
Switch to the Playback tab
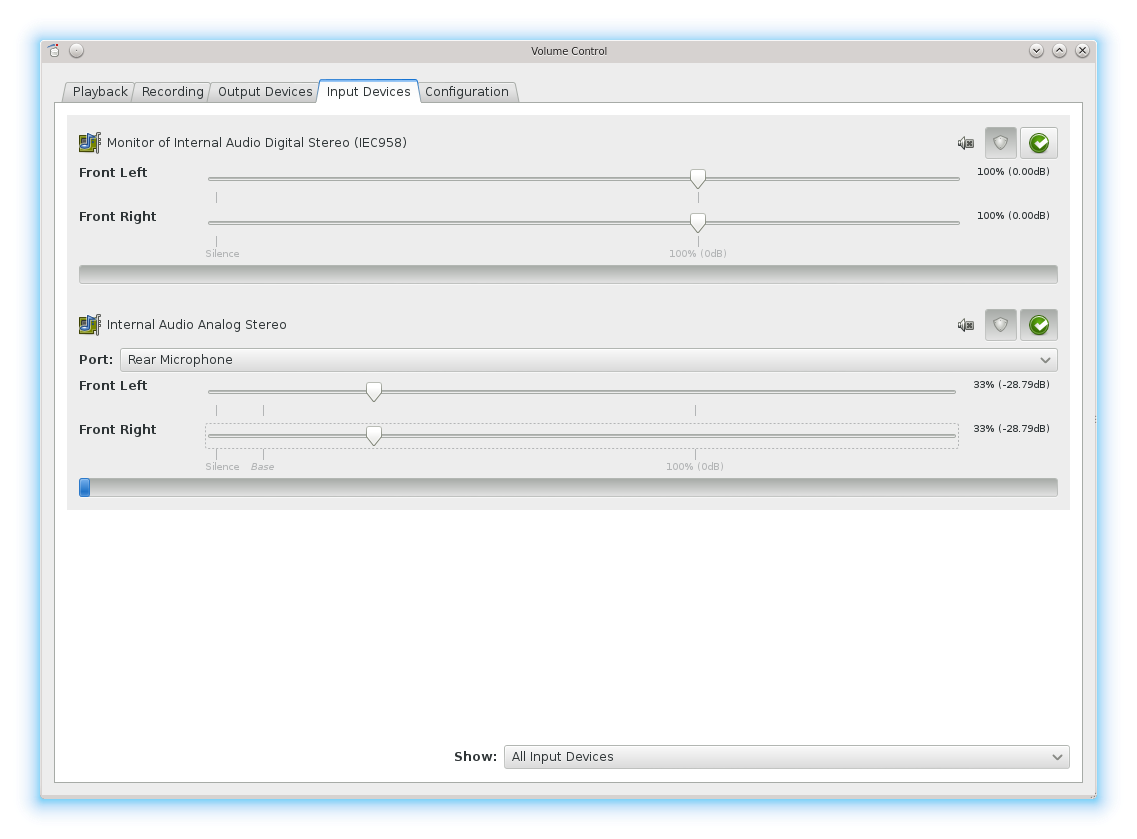[x=99, y=91]
